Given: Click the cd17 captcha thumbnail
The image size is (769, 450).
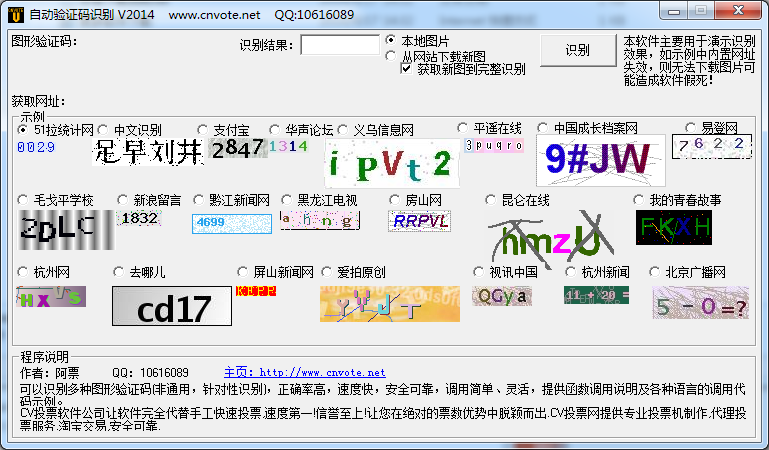Looking at the screenshot, I should coord(171,307).
